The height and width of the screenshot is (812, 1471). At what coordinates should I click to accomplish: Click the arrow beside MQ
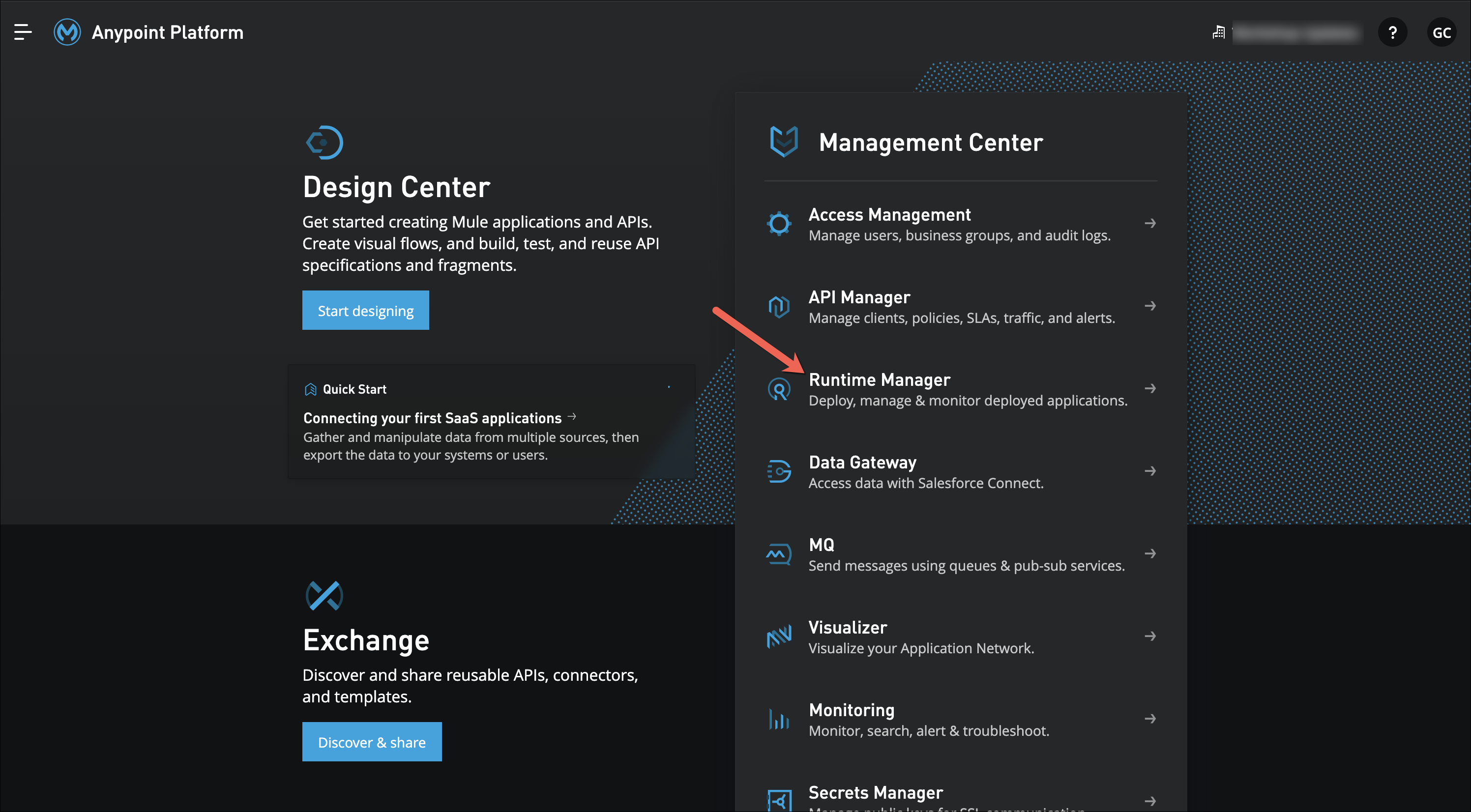1150,554
